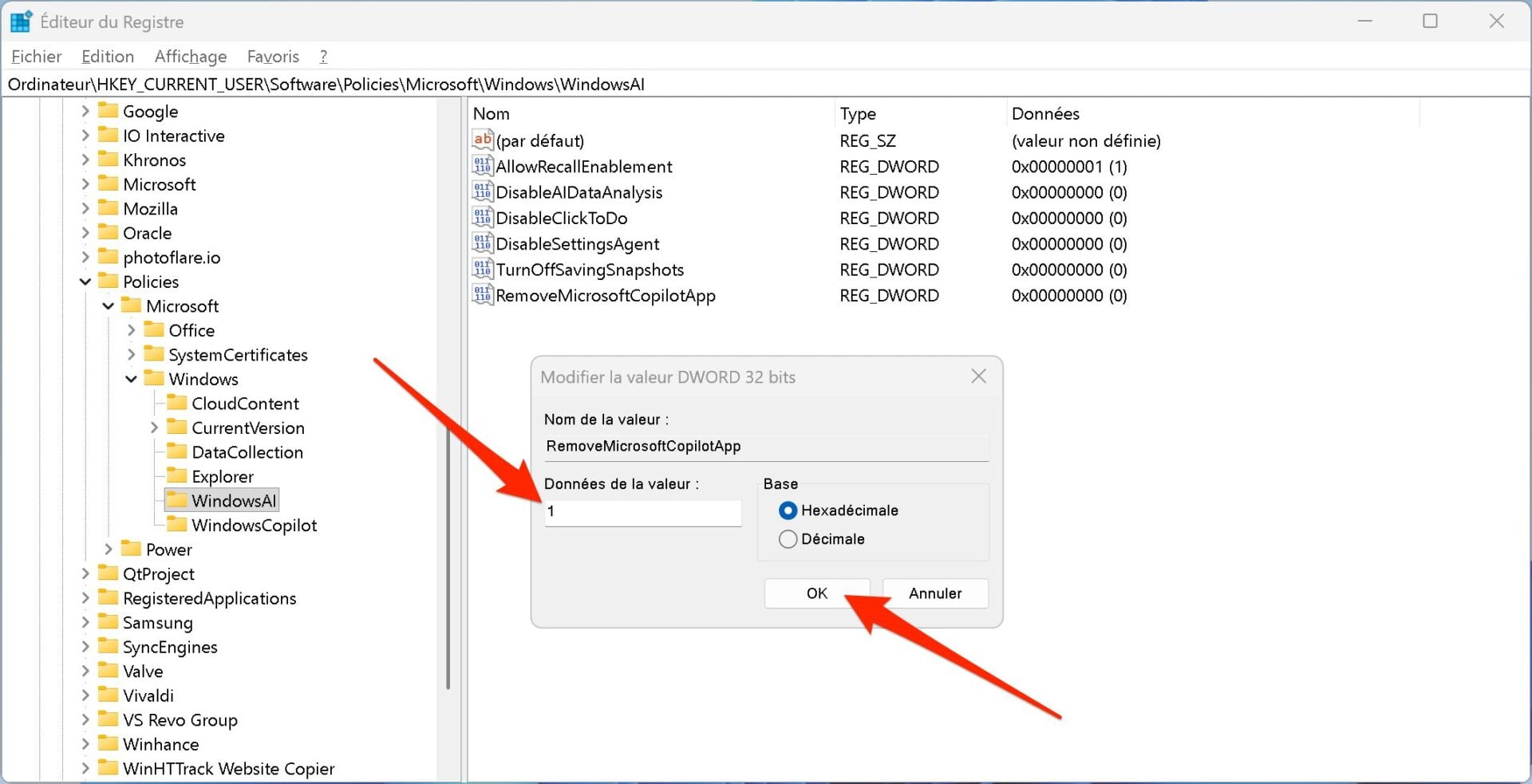
Task: Click the Winhance folder icon
Action: (x=108, y=743)
